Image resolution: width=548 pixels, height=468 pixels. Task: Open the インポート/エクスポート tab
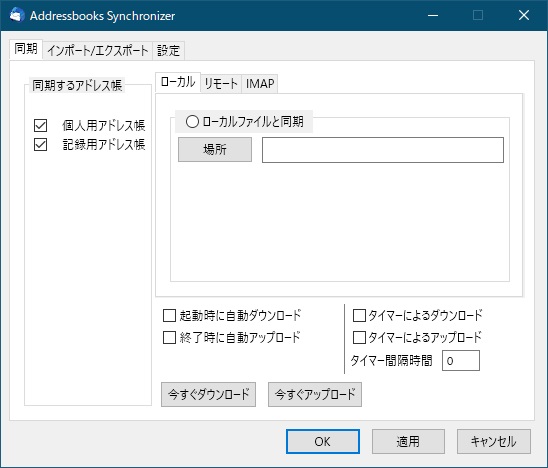coord(98,51)
